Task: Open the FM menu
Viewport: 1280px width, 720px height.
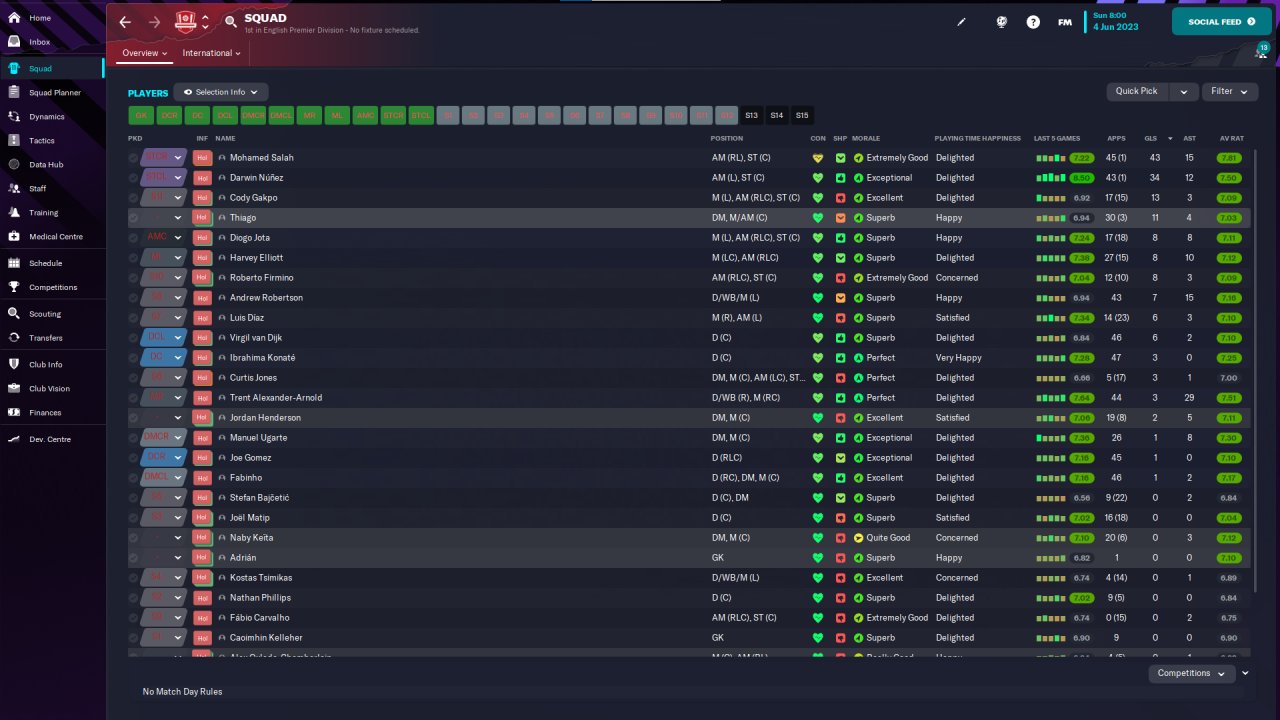Action: click(x=1065, y=22)
